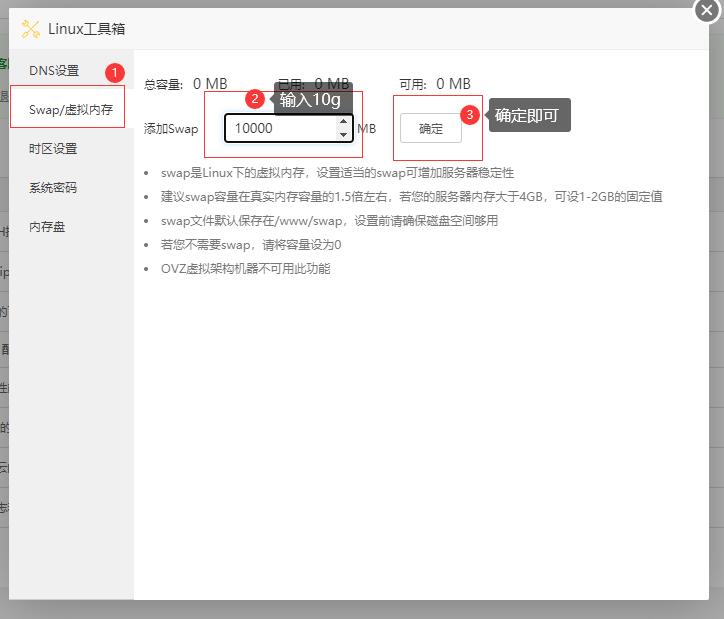Click the tip OVZ虚拟架构机器不可用此功能
This screenshot has height=619, width=724.
[x=246, y=269]
